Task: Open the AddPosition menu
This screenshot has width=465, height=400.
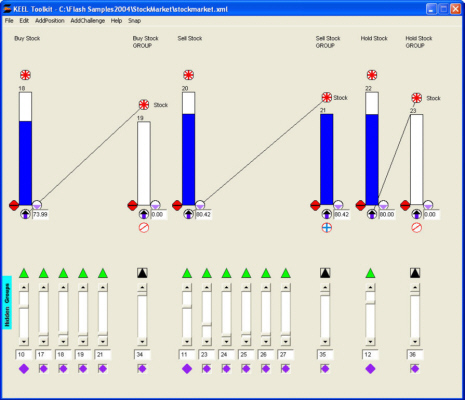Action: coord(50,21)
